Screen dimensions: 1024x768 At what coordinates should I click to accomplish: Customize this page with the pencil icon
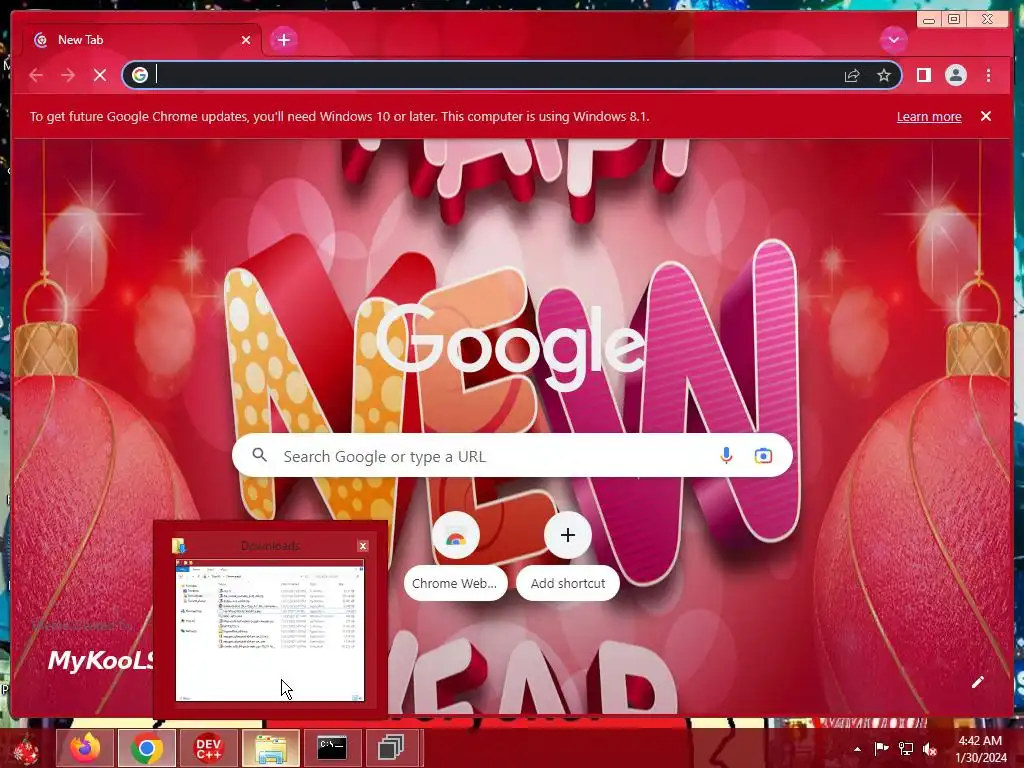(x=977, y=682)
